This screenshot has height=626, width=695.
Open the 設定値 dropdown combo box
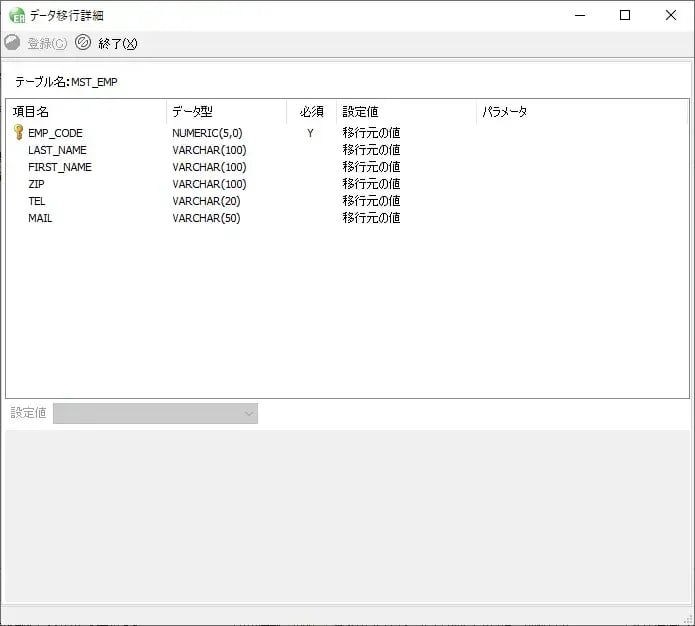pos(155,413)
